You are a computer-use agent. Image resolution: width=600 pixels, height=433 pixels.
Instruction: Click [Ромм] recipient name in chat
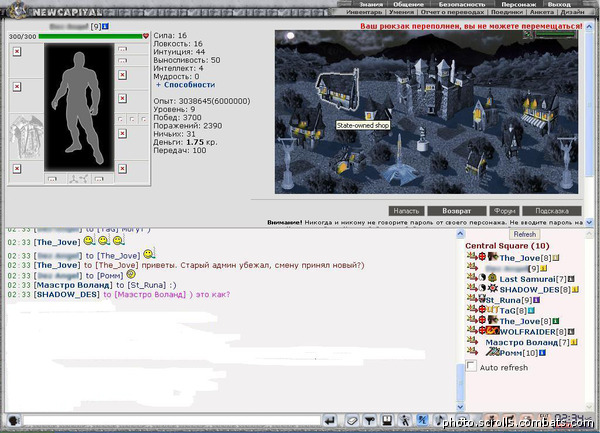(x=110, y=275)
